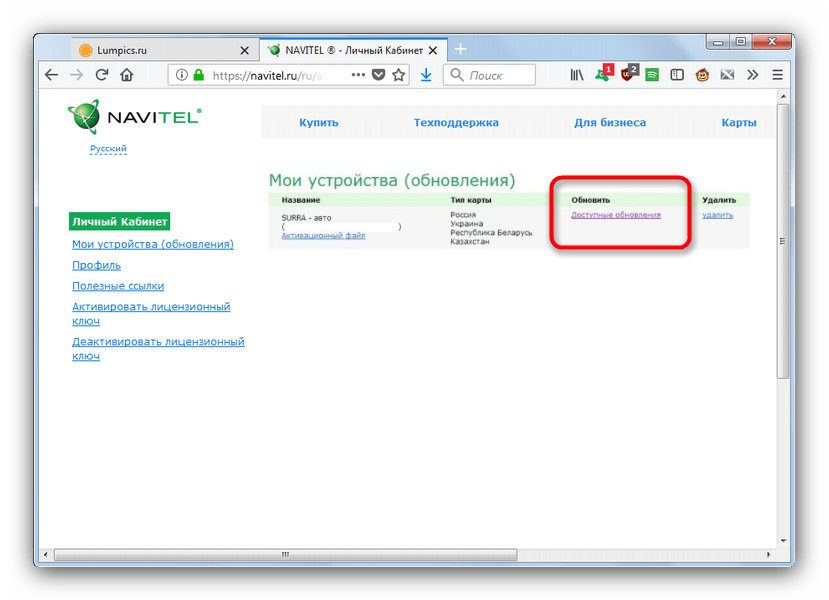Open the downloads arrow in toolbar
Screen dimensions: 829x600
[x=426, y=75]
